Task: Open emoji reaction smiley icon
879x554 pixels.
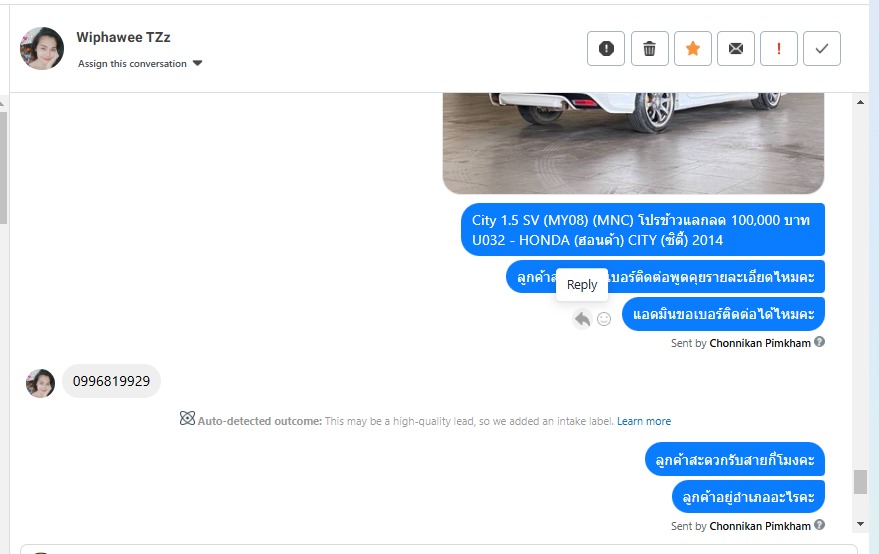Action: pyautogui.click(x=604, y=319)
